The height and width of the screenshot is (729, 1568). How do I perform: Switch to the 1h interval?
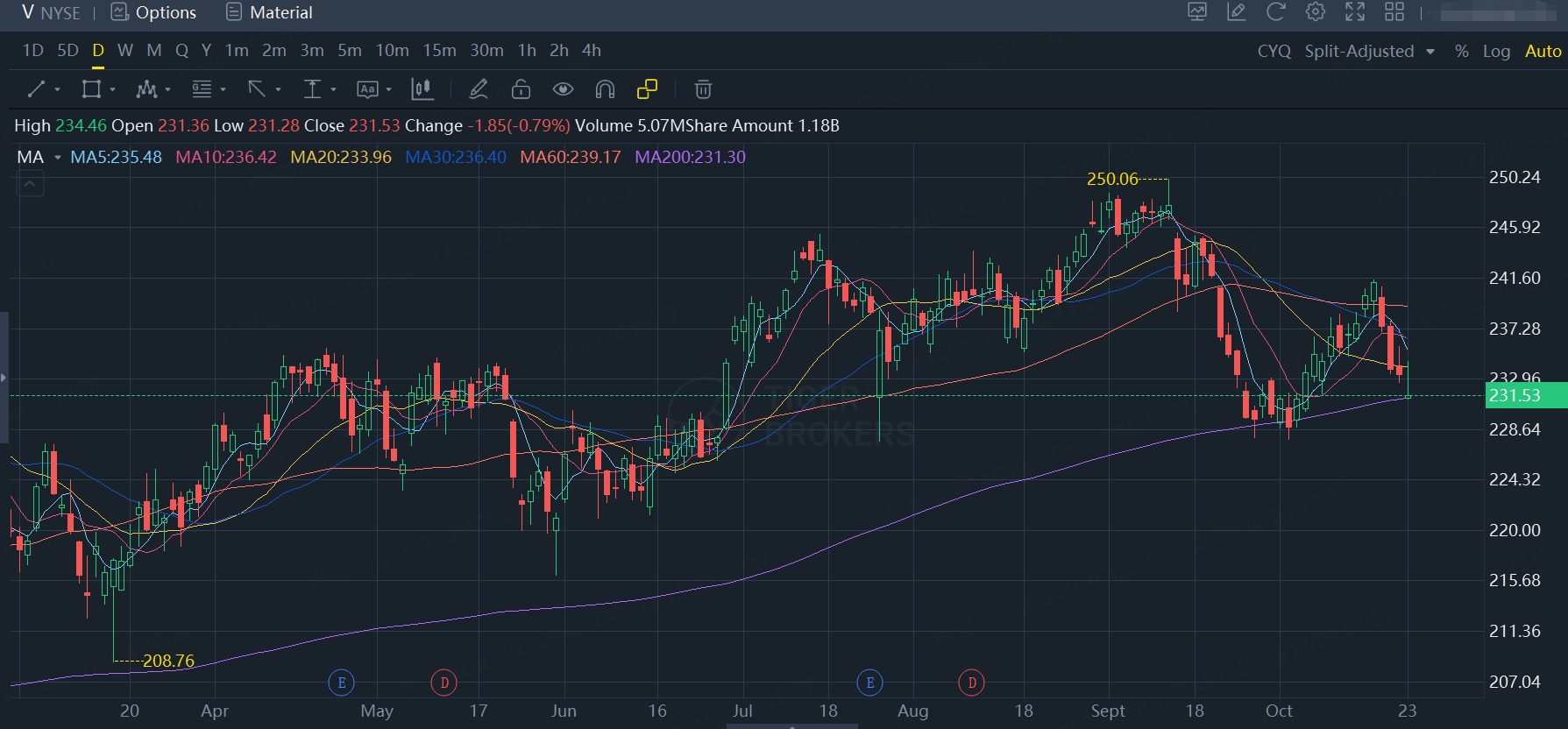[x=527, y=51]
